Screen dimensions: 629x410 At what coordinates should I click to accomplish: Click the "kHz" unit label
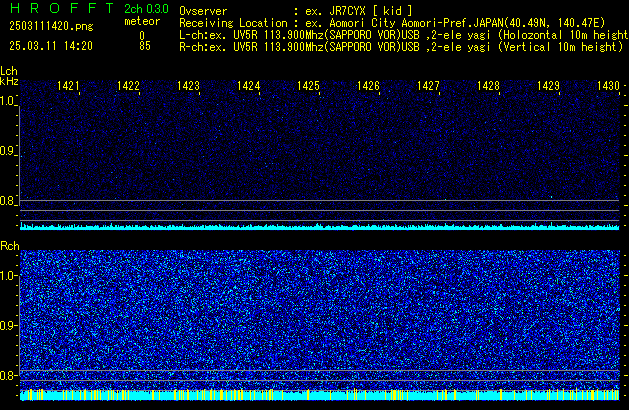9,81
